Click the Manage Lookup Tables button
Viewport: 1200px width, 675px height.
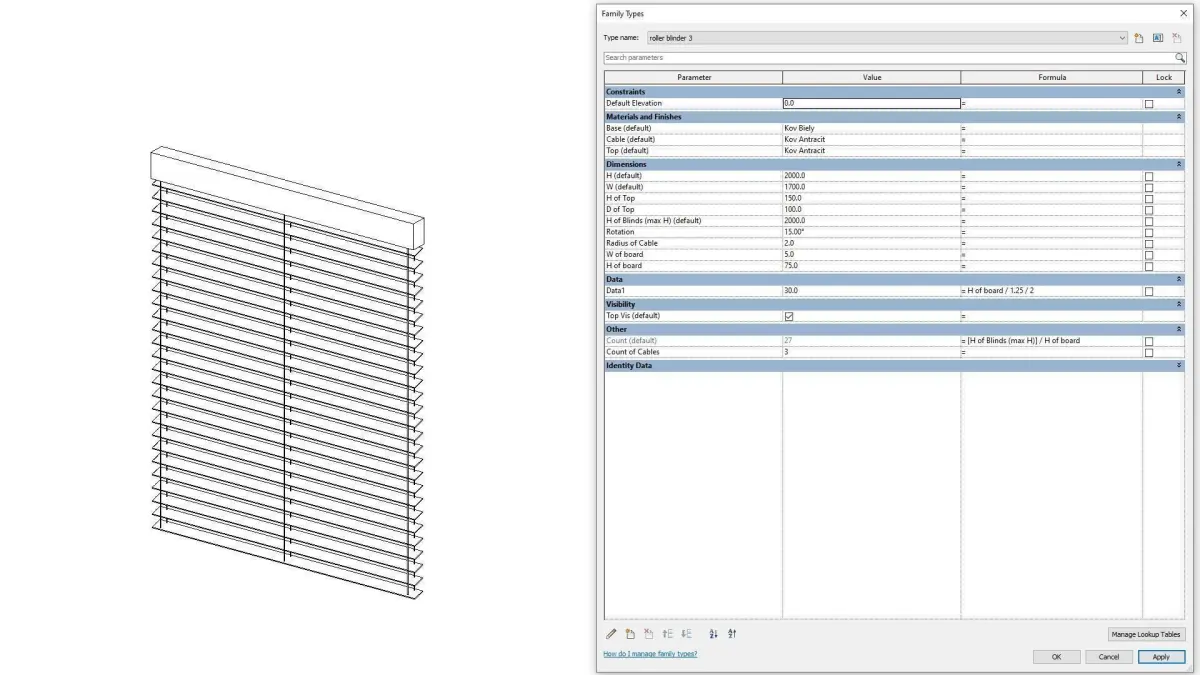[1146, 634]
